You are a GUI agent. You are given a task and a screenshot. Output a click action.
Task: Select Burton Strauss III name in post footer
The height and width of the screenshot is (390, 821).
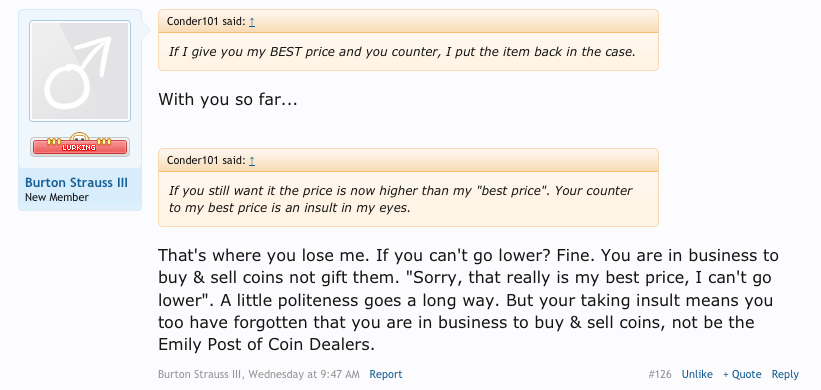click(202, 374)
